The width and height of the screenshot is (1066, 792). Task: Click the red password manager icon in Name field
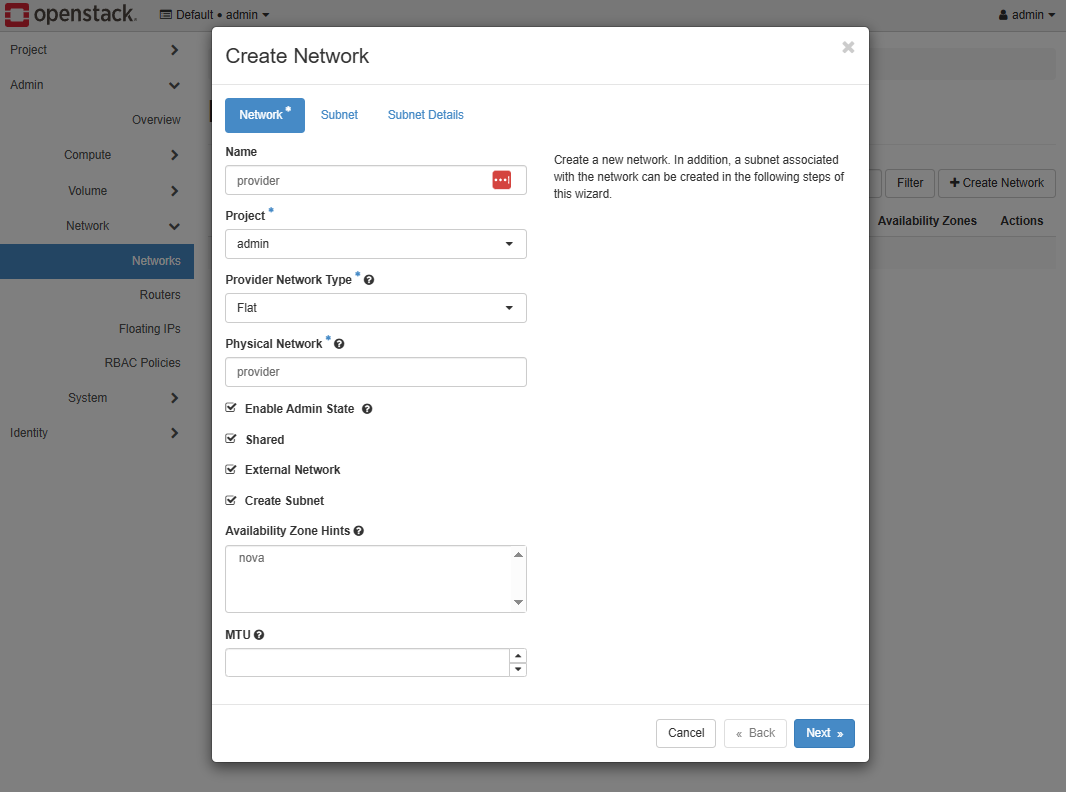[502, 180]
